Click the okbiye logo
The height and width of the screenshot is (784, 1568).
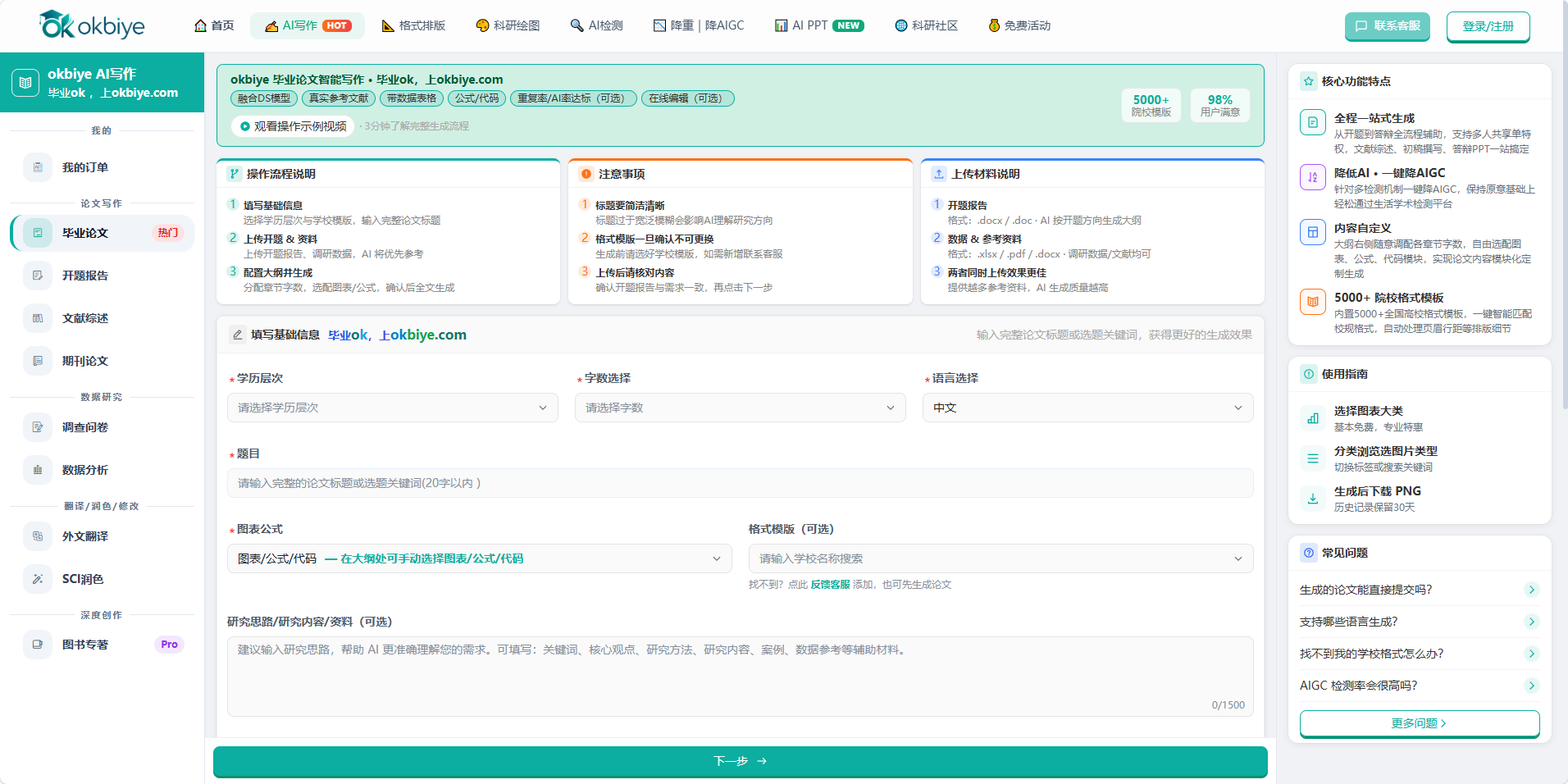pos(92,25)
